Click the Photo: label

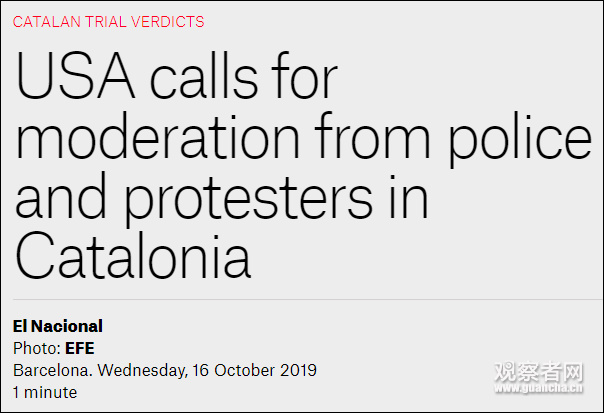coord(36,348)
